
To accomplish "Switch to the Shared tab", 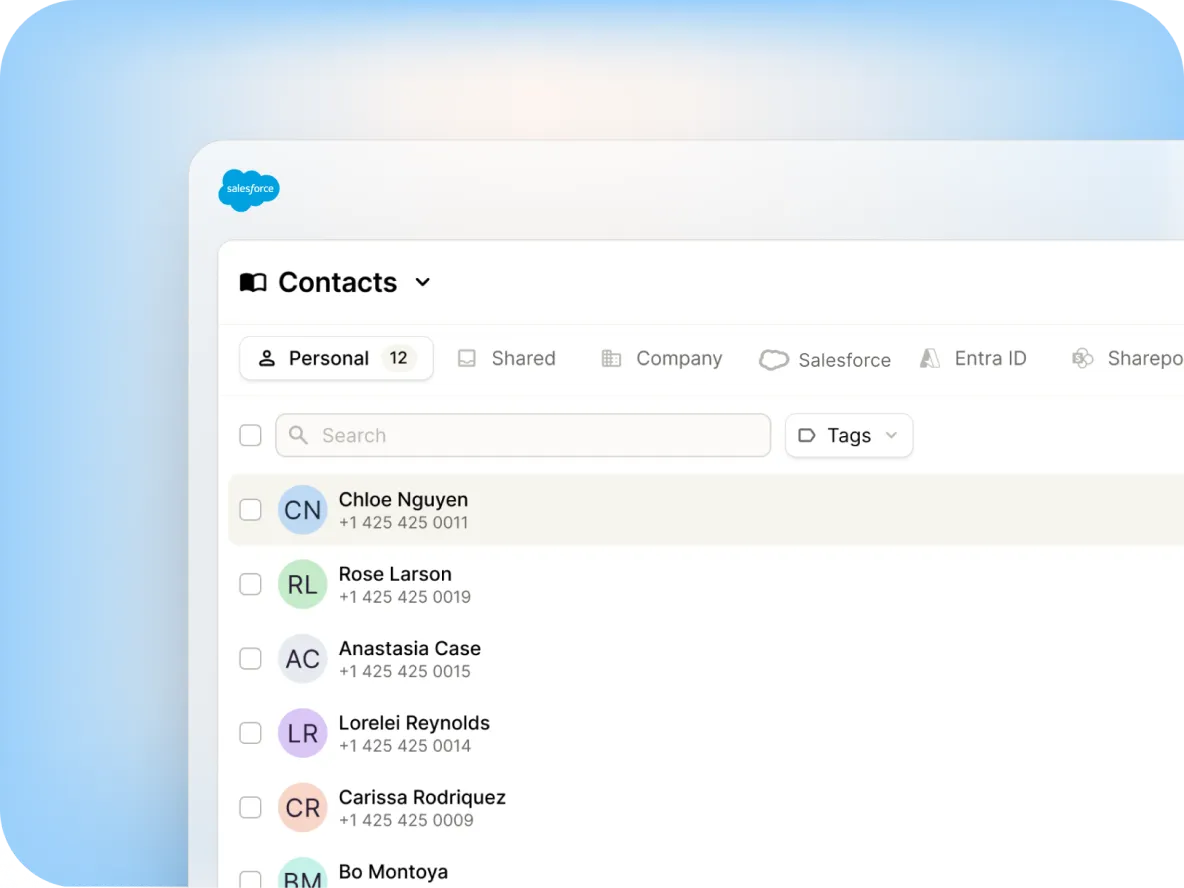I will [507, 358].
